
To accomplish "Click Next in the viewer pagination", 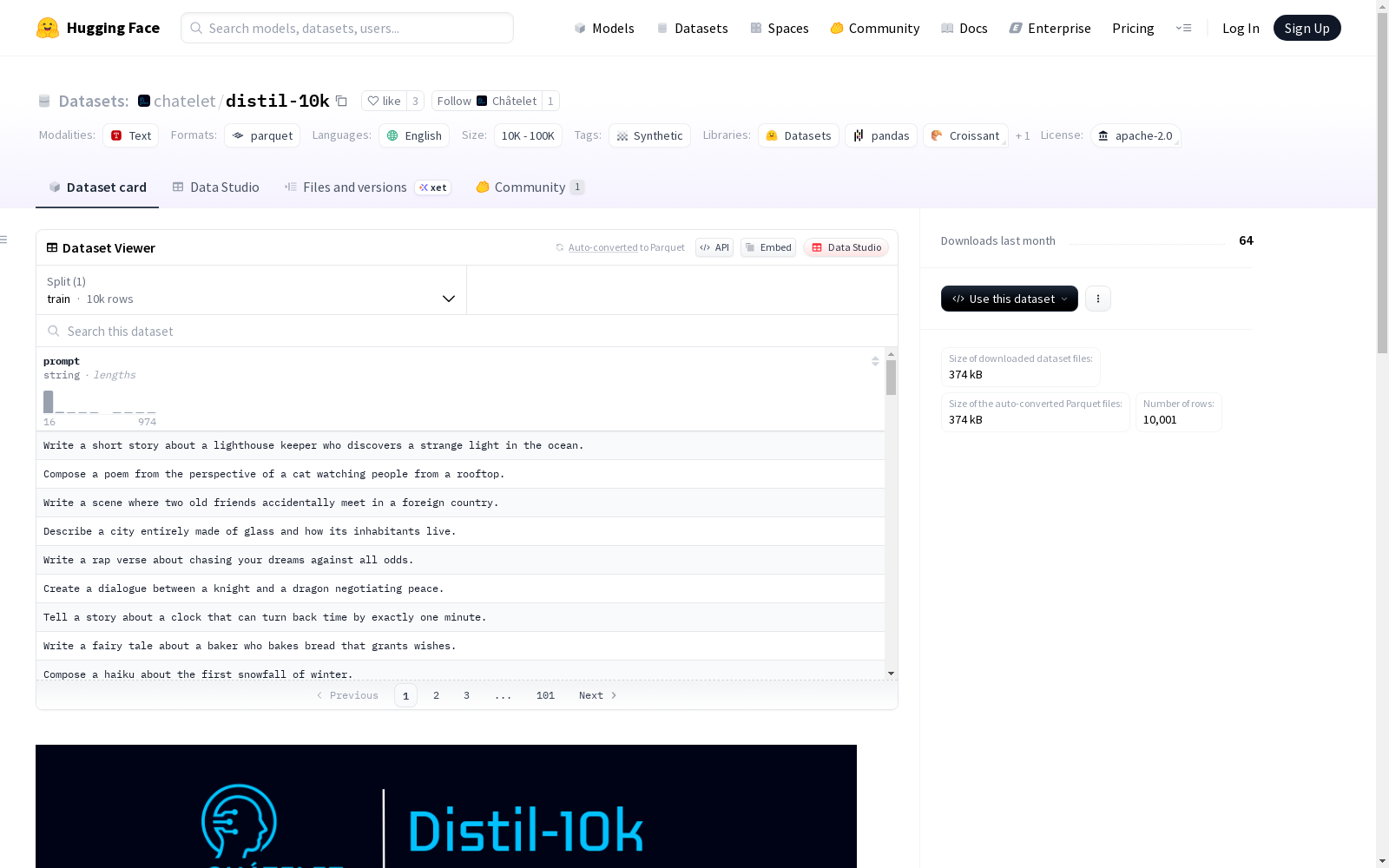I will pos(598,695).
